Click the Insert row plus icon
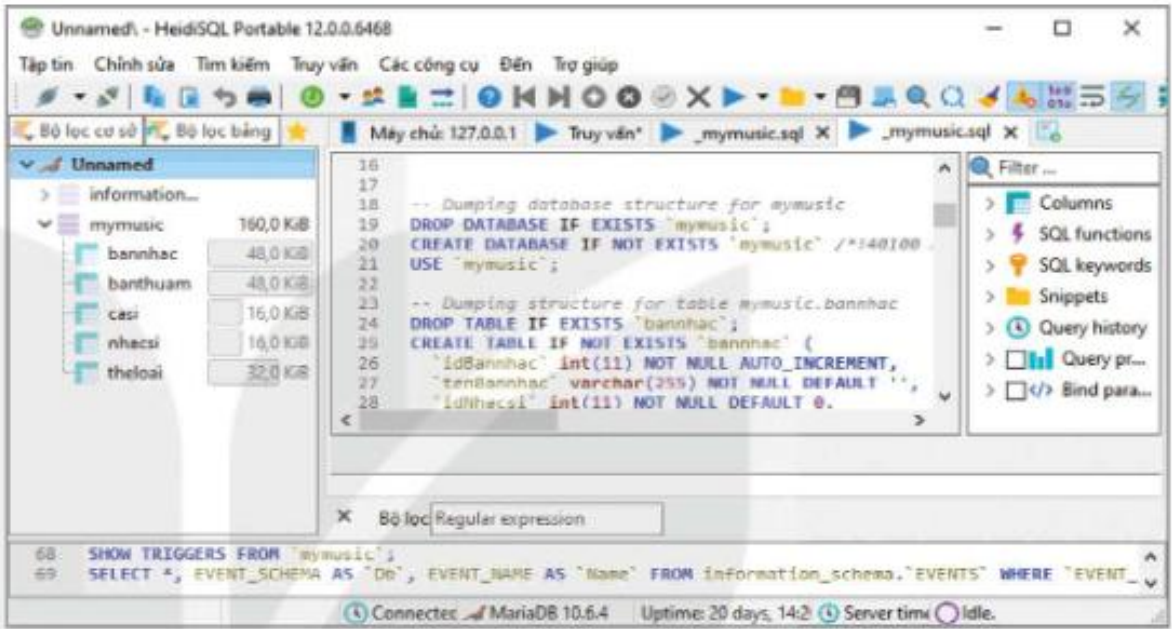Viewport: 1172px width, 629px height. point(593,97)
